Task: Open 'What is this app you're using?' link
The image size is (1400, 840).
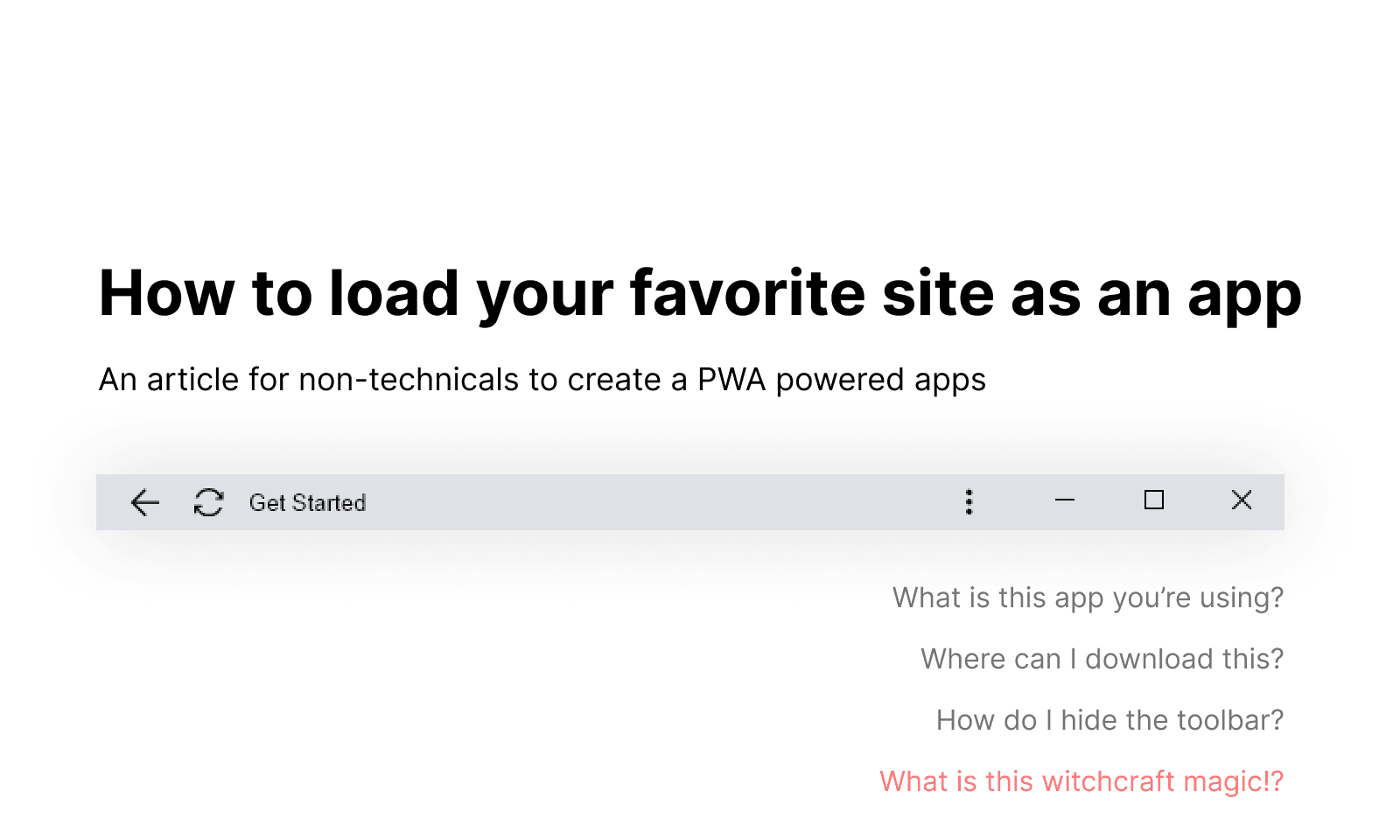Action: tap(1088, 598)
